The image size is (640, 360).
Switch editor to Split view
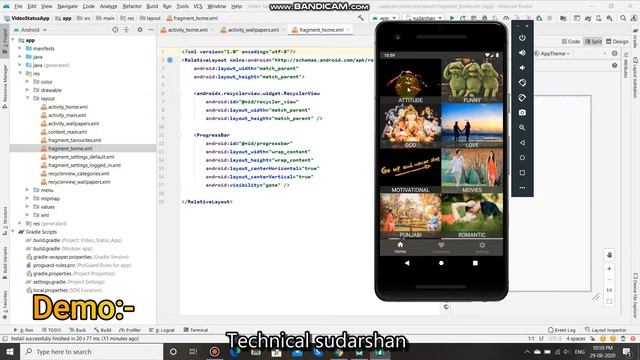tap(593, 41)
